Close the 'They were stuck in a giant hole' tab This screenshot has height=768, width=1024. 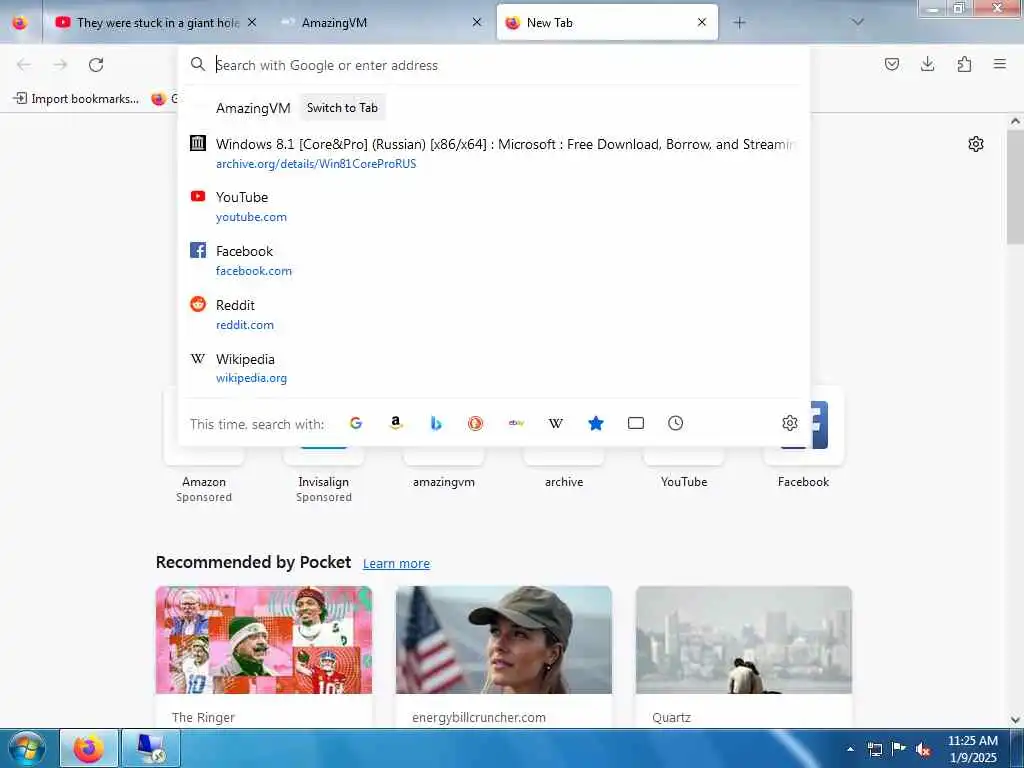(252, 22)
